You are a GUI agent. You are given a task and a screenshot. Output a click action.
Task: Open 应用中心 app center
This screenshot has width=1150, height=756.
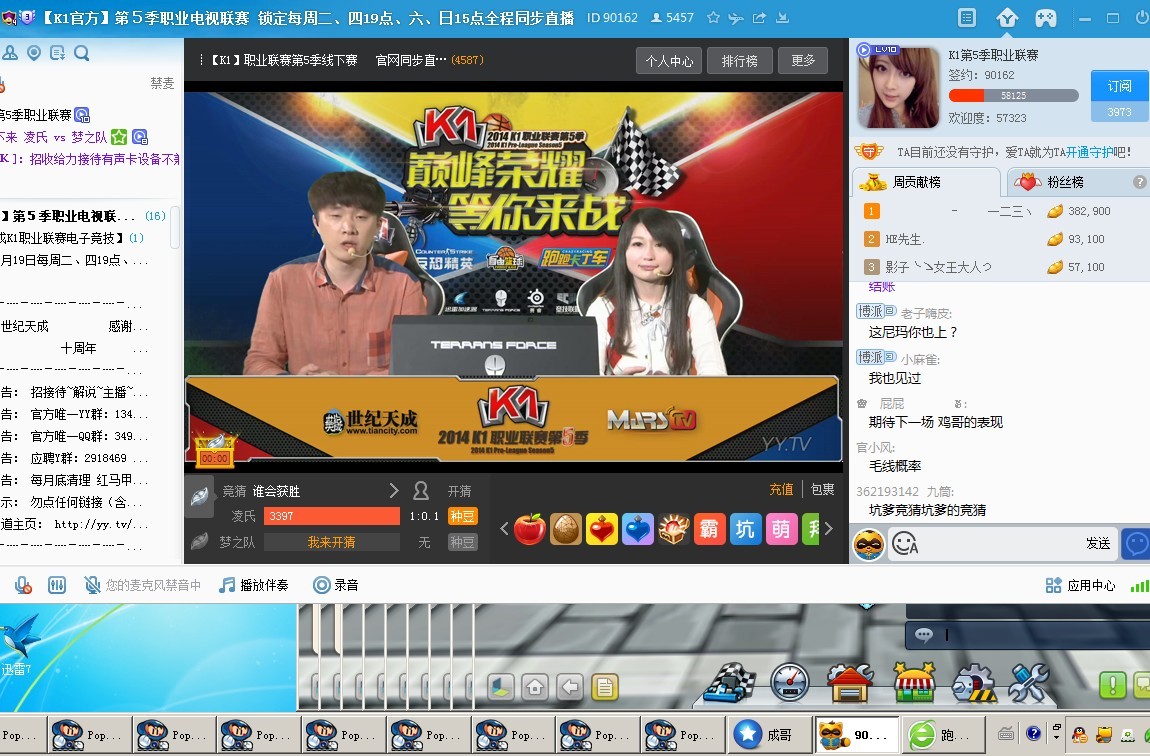(x=1081, y=585)
